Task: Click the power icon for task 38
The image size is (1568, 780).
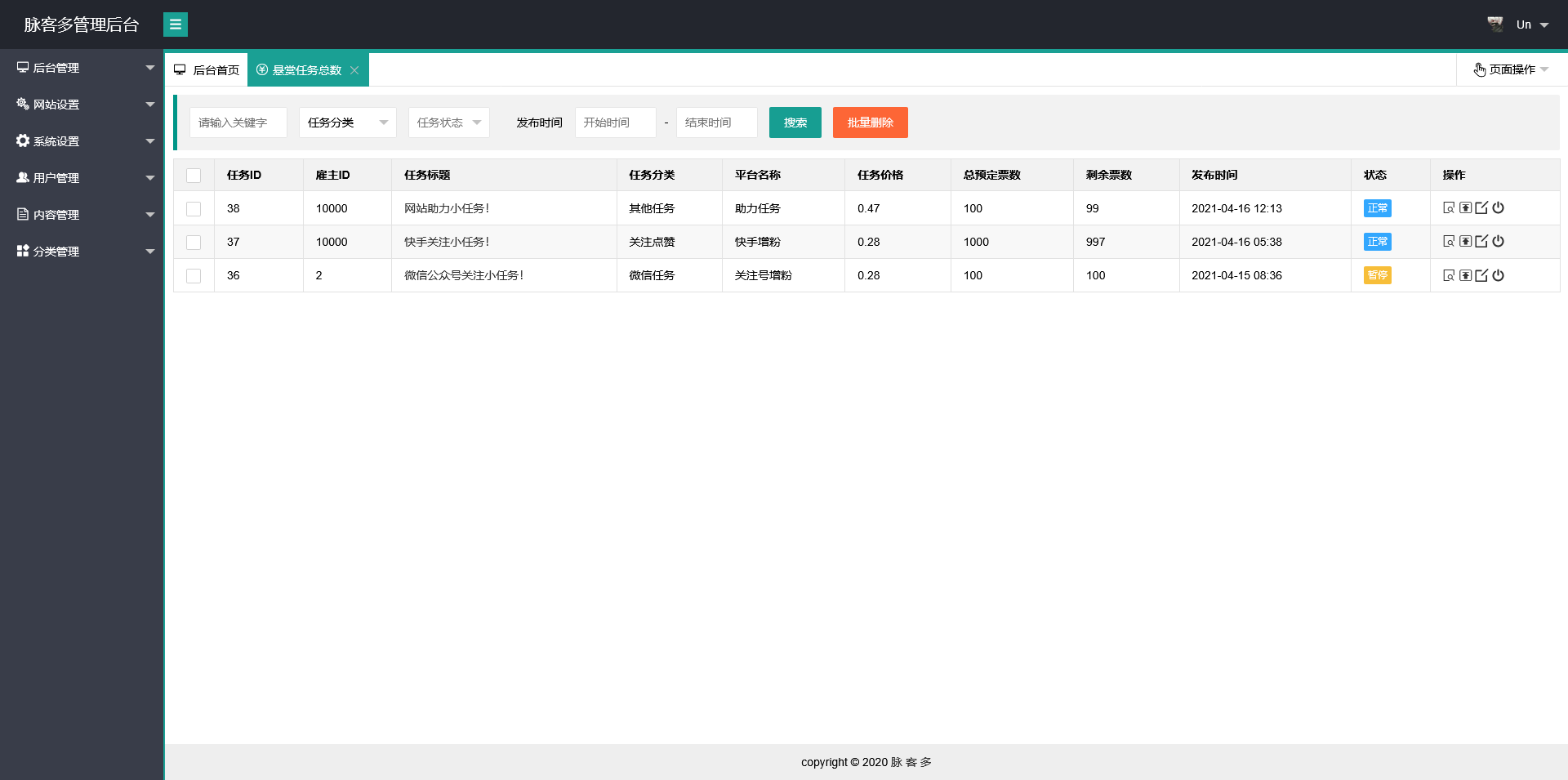Action: click(1498, 208)
